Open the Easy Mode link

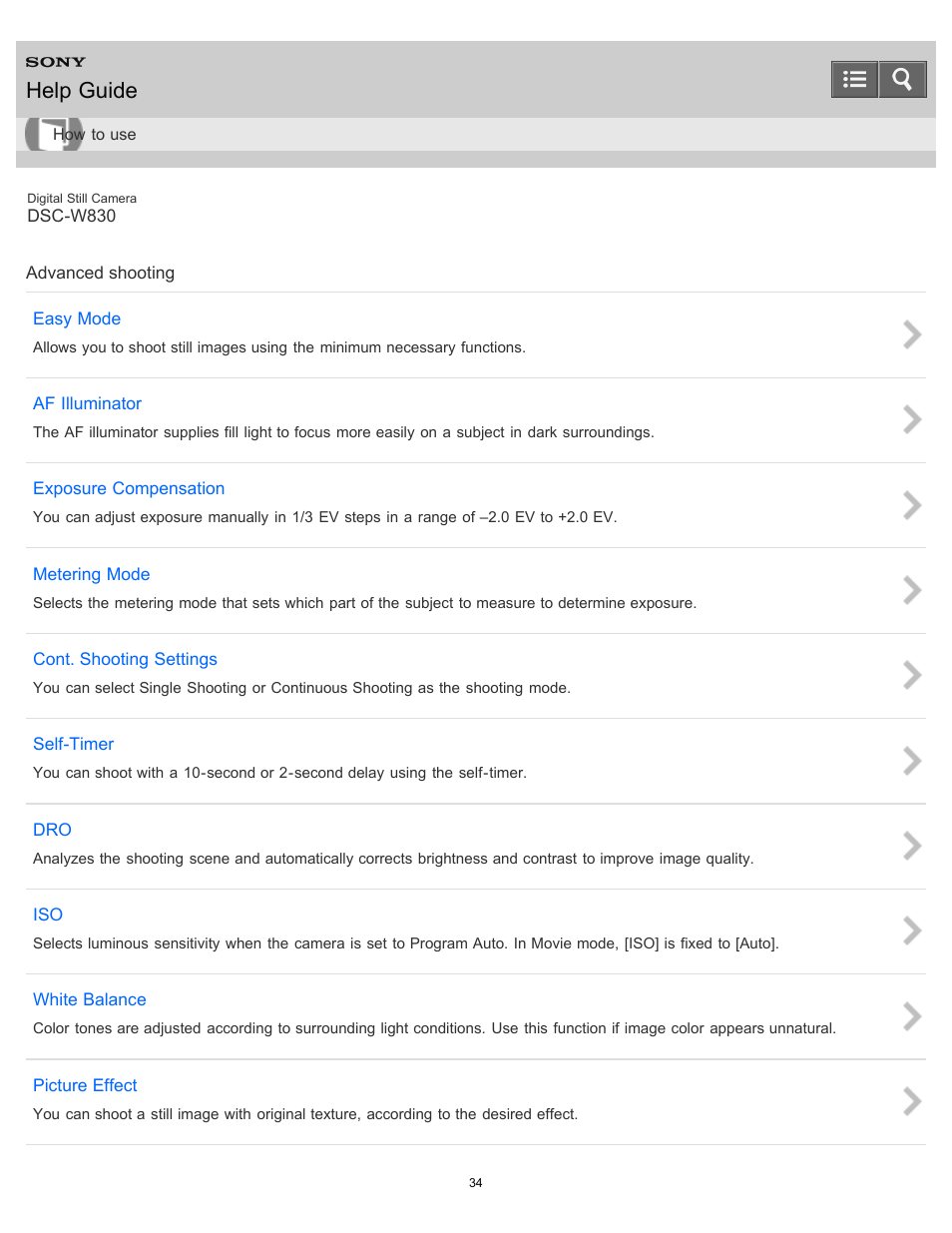pyautogui.click(x=77, y=318)
